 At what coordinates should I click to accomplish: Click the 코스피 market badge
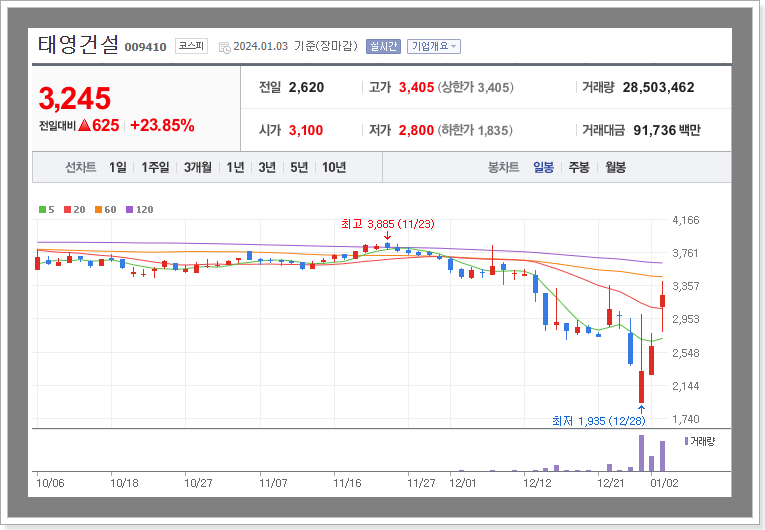191,46
